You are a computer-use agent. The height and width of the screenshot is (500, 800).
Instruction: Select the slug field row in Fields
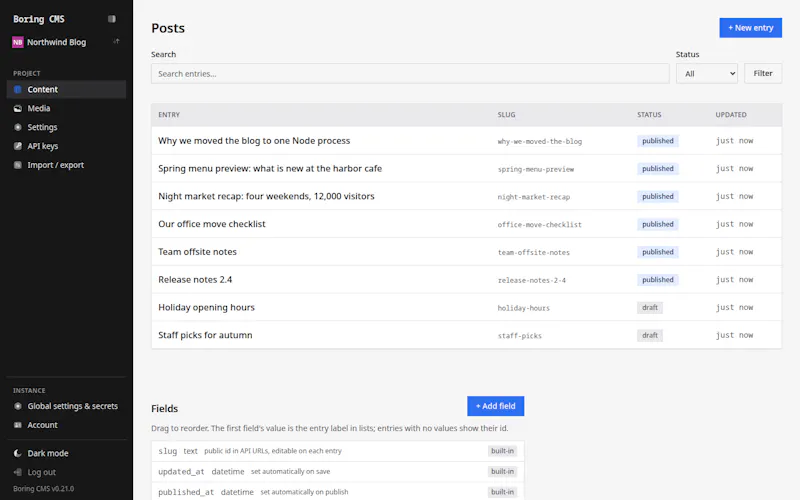pyautogui.click(x=338, y=451)
